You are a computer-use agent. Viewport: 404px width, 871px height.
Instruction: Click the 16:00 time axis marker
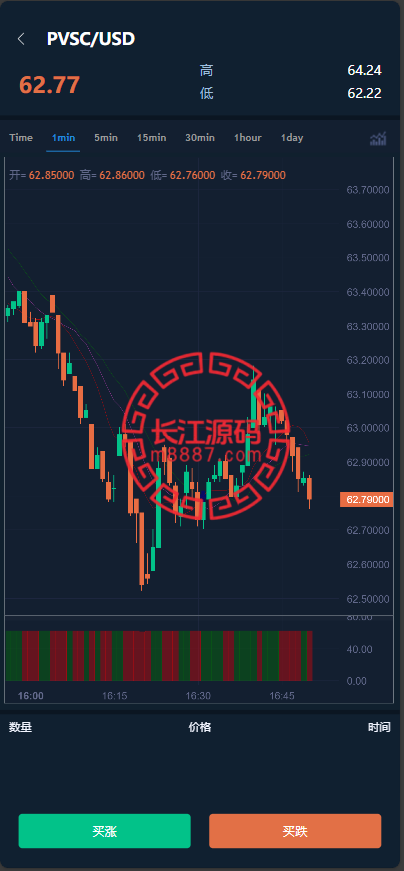tap(31, 695)
